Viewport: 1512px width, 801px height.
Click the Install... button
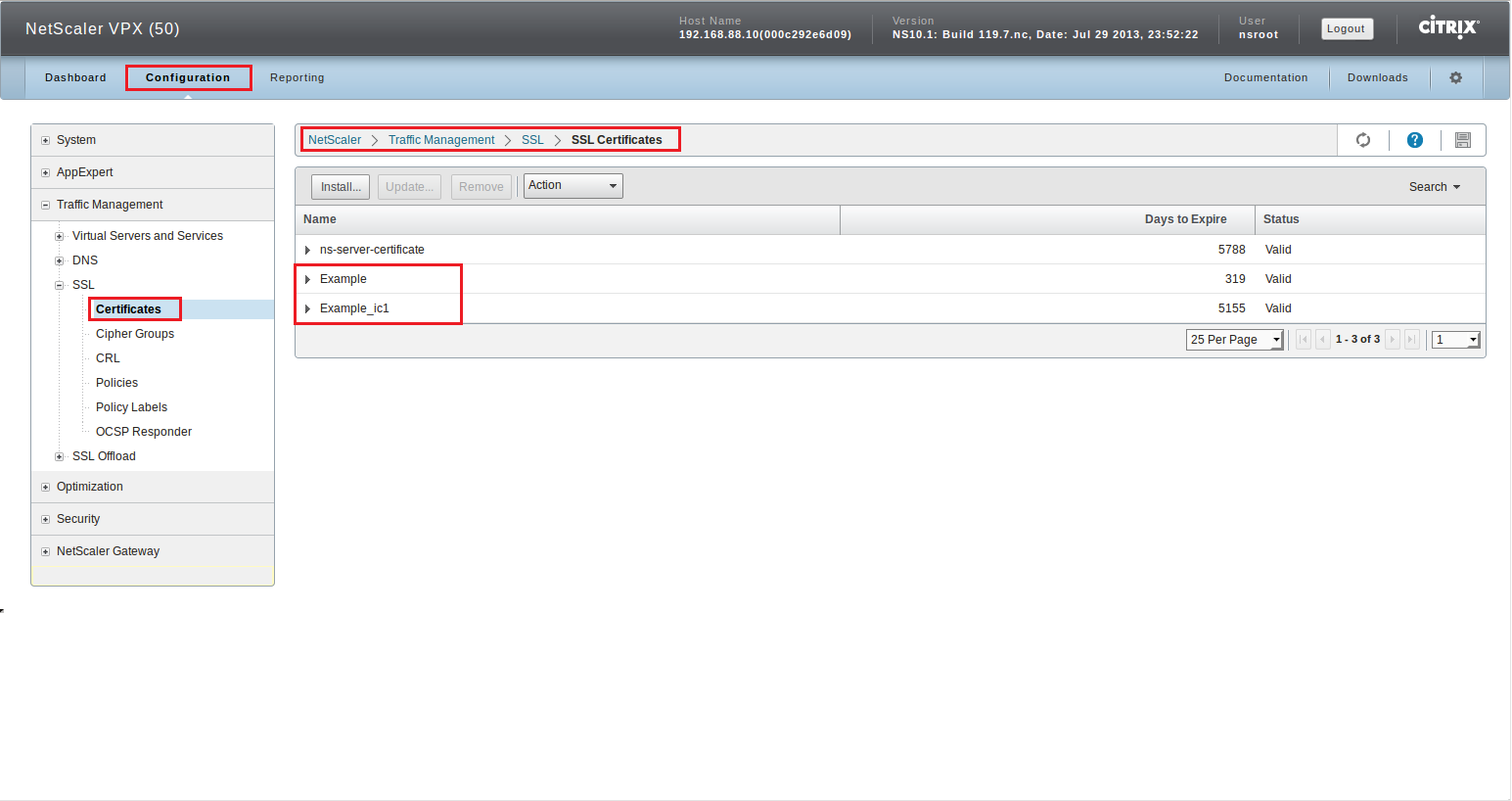(x=341, y=187)
